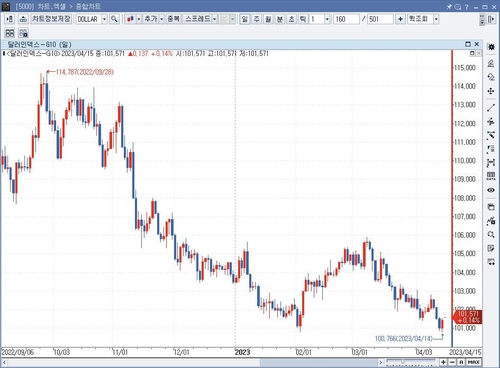Screen dimensions: 500x368
Task: Expand the disabled line style dropdown arrow
Action: pos(233,19)
